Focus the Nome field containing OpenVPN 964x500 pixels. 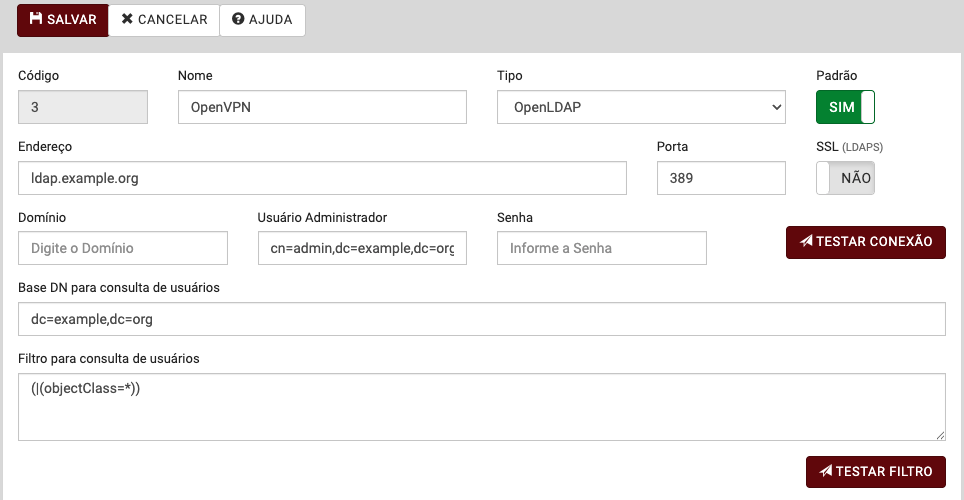pyautogui.click(x=322, y=107)
